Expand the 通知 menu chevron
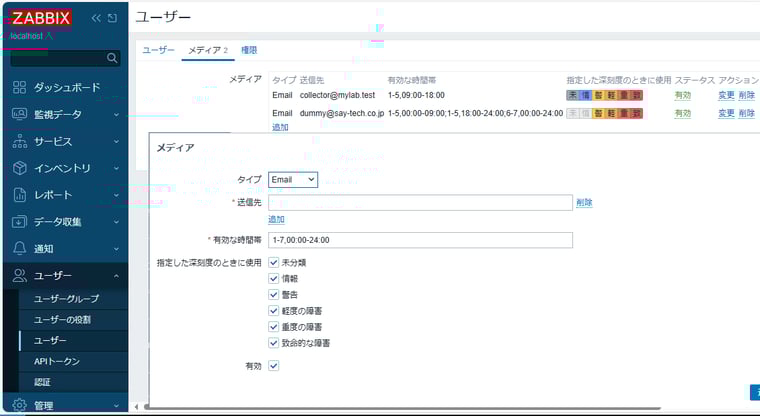Image resolution: width=760 pixels, height=416 pixels. point(116,249)
